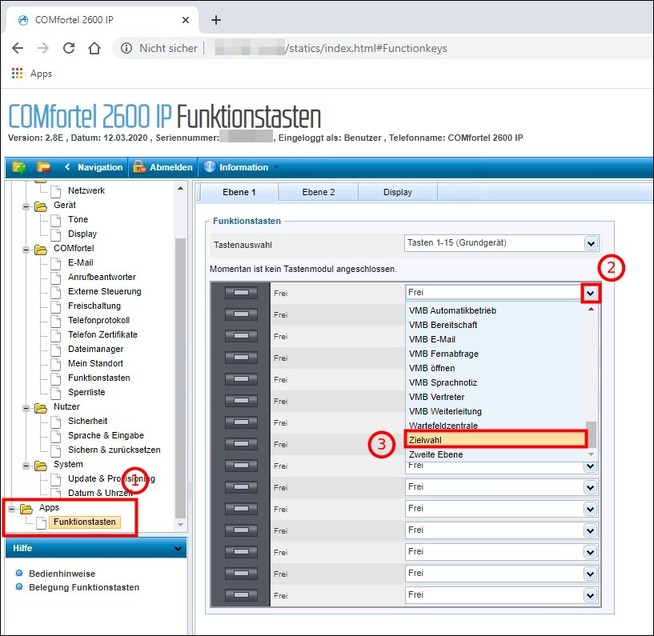Switch to the Display tab
Screen dimensions: 654x636
[x=397, y=192]
